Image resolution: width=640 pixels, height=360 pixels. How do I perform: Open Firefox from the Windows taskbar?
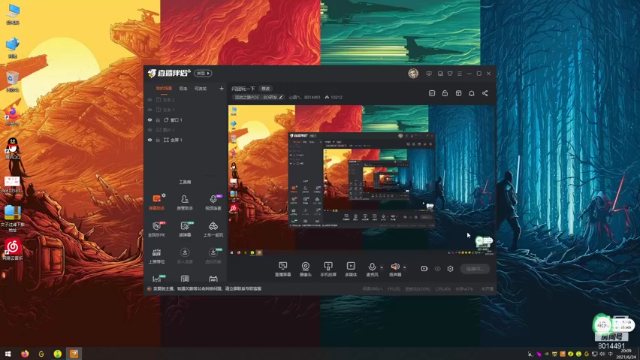tap(25, 353)
